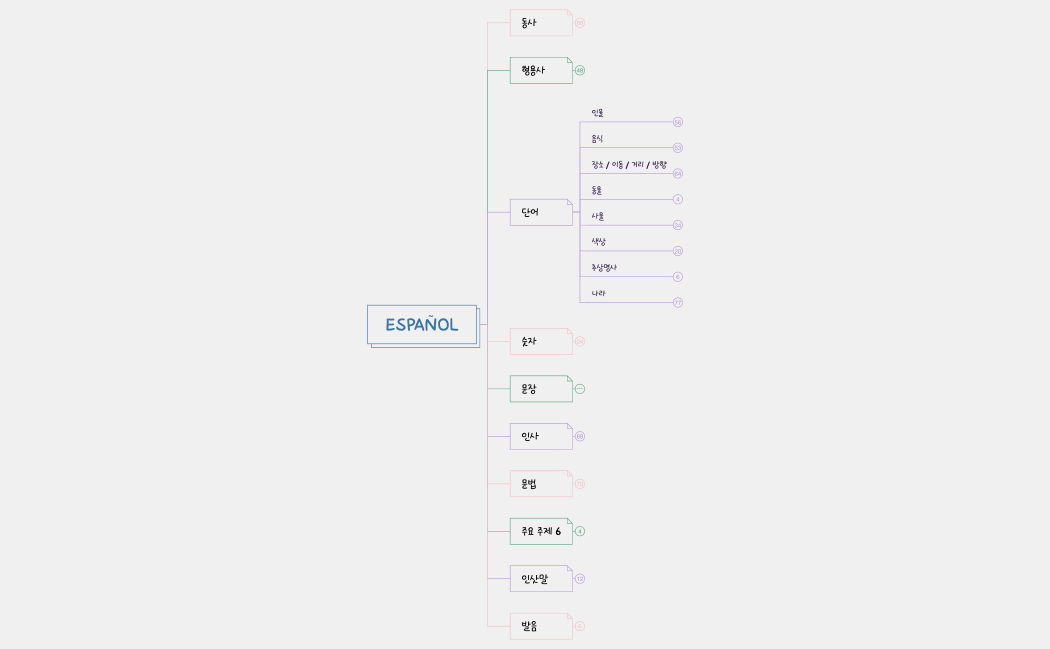Collapse the 단어 branch toggle
The image size is (1050, 649).
click(x=576, y=212)
